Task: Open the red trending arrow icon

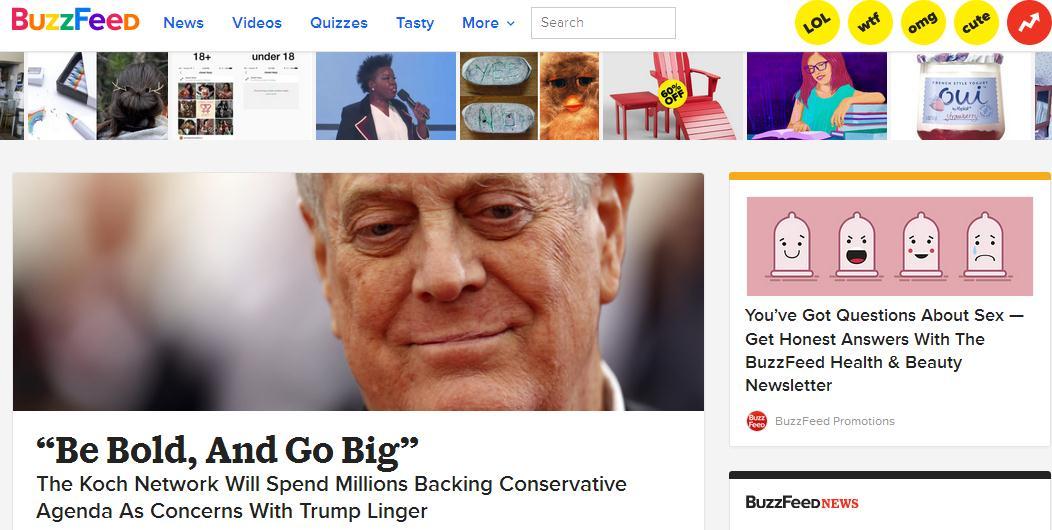Action: [x=1029, y=22]
